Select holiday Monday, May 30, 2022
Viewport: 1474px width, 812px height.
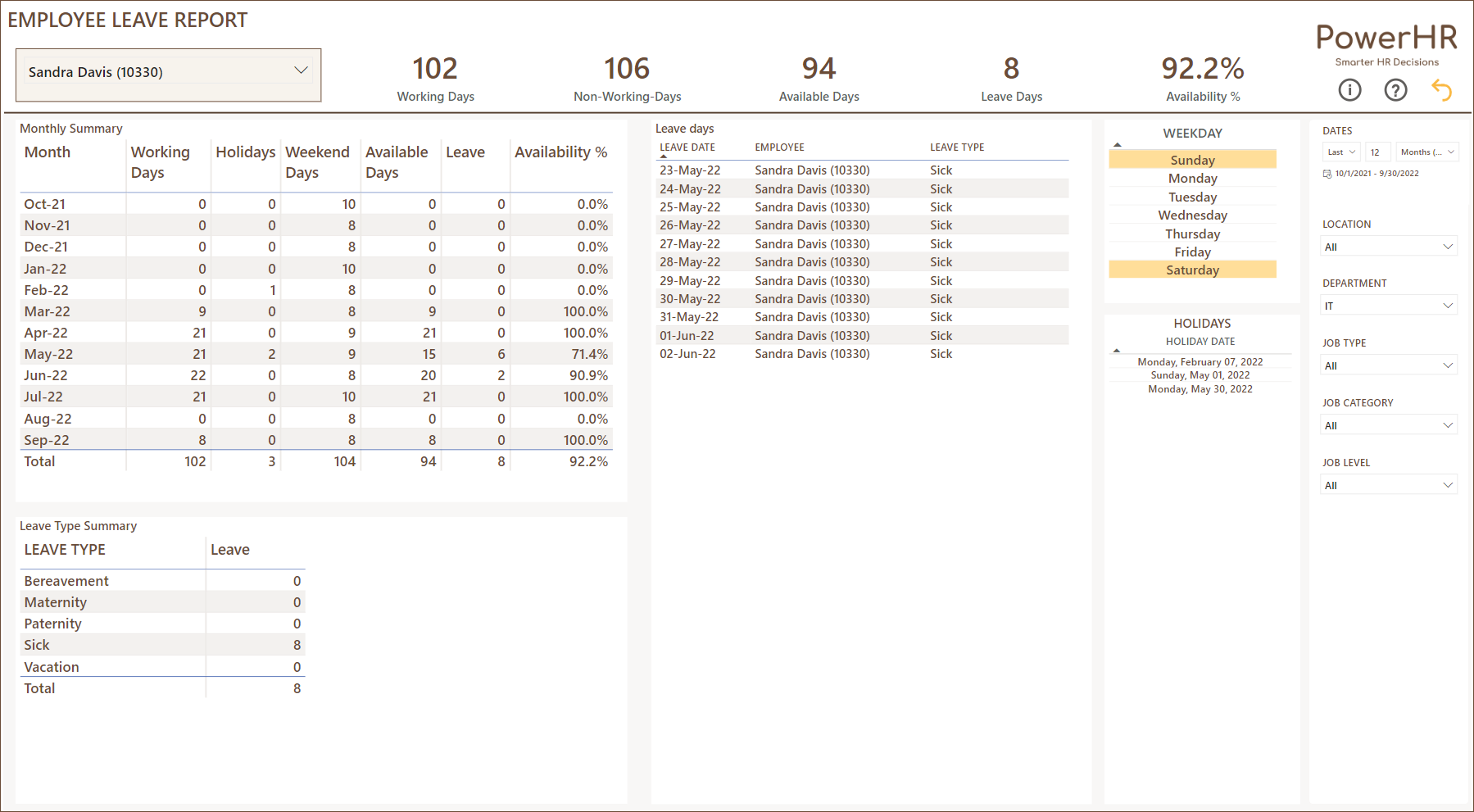[x=1200, y=388]
